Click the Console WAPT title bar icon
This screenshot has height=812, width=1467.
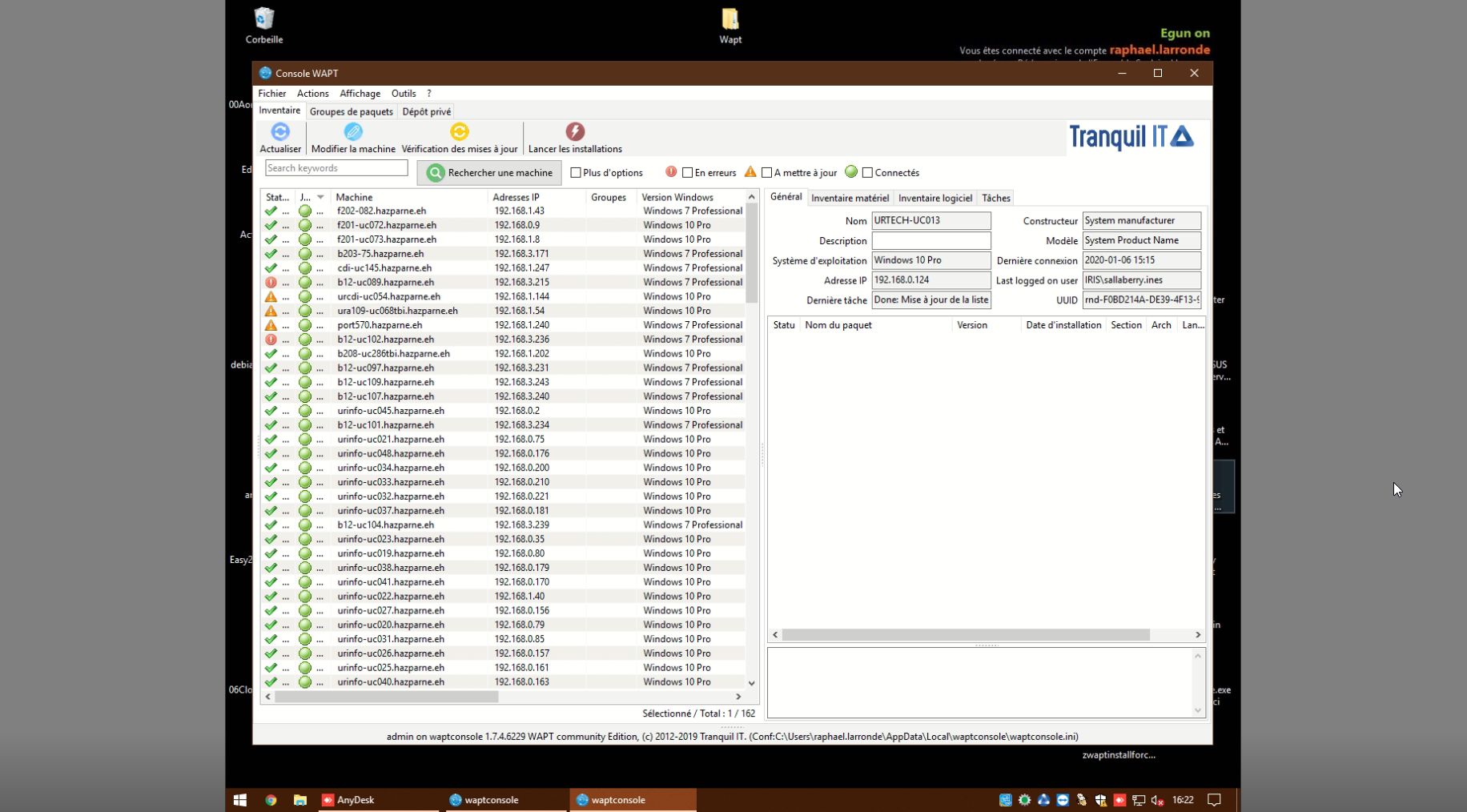265,73
